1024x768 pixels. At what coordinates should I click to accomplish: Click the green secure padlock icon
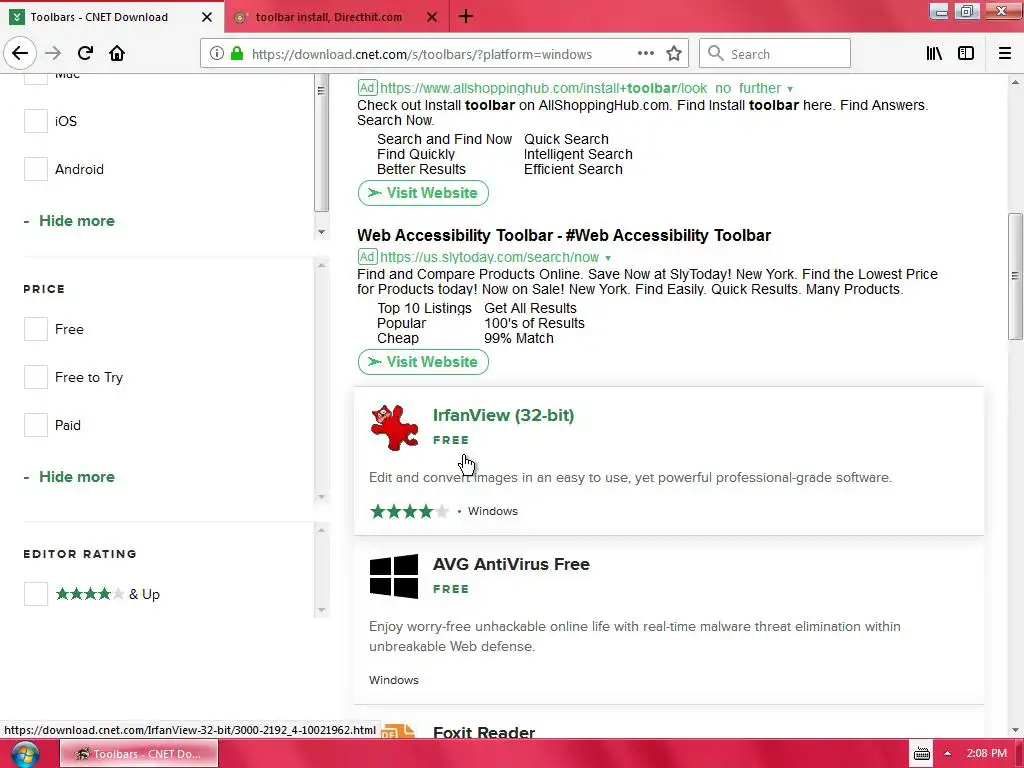point(237,54)
